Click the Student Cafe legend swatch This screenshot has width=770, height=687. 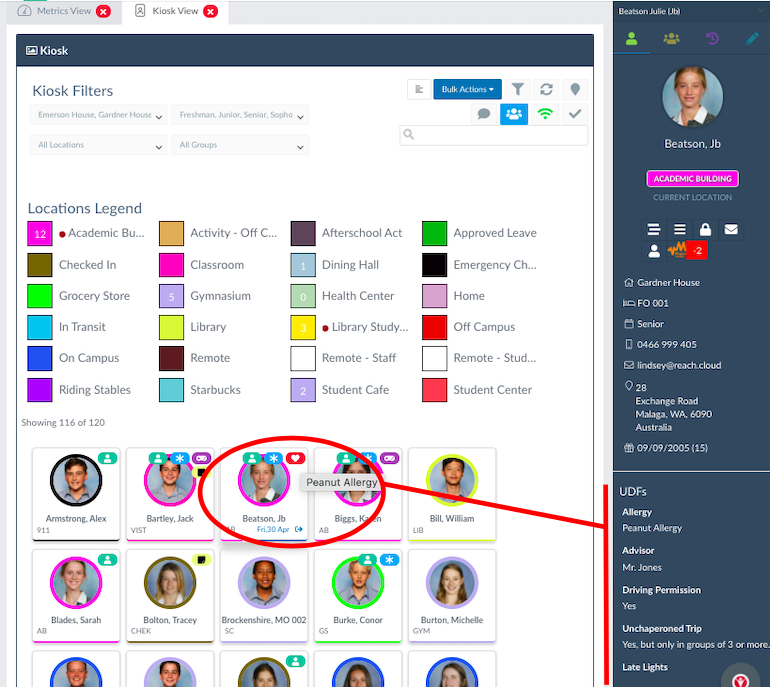(303, 390)
